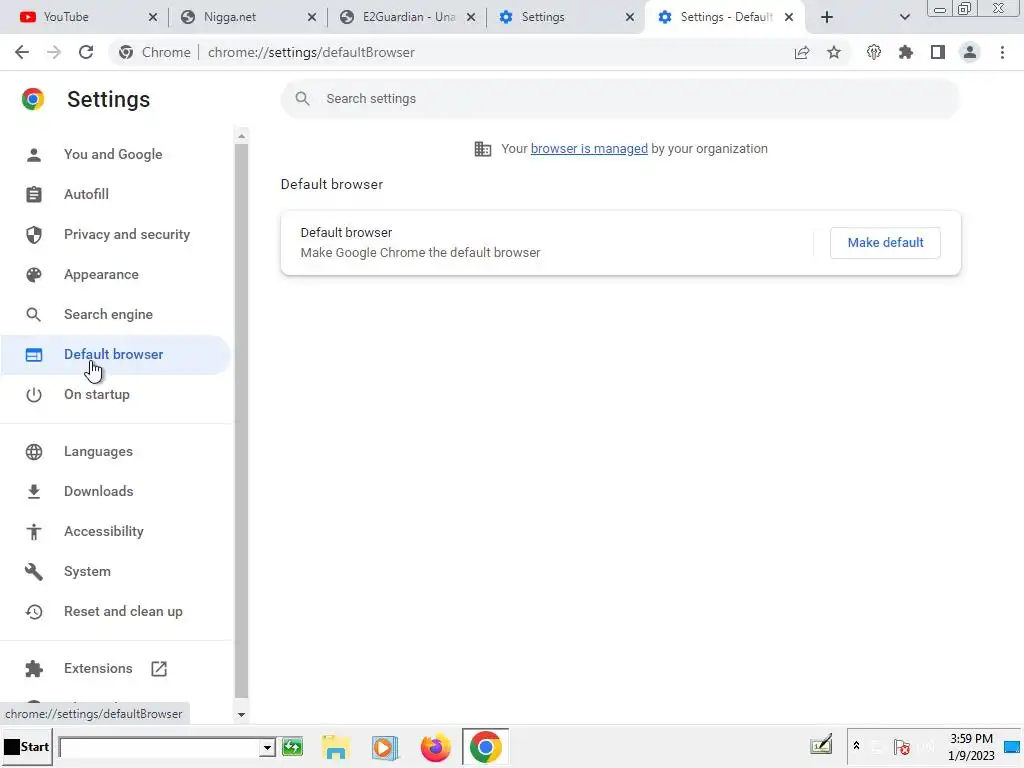Go to Privacy and security section
The width and height of the screenshot is (1024, 768).
point(114,234)
